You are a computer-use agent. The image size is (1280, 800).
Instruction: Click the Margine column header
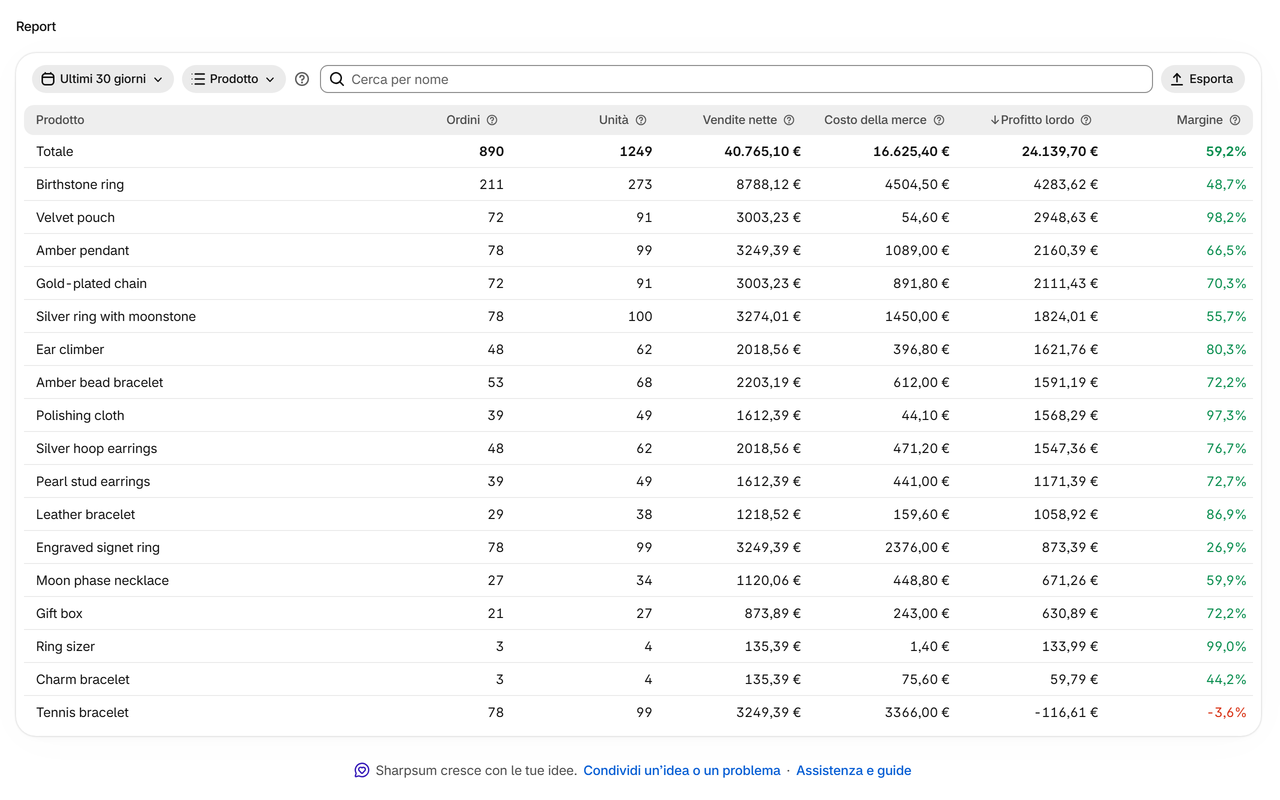(1200, 120)
